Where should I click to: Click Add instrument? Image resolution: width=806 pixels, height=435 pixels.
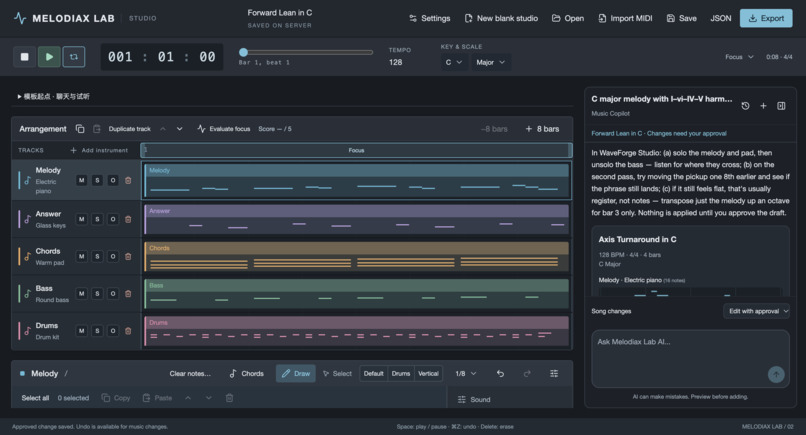(99, 150)
